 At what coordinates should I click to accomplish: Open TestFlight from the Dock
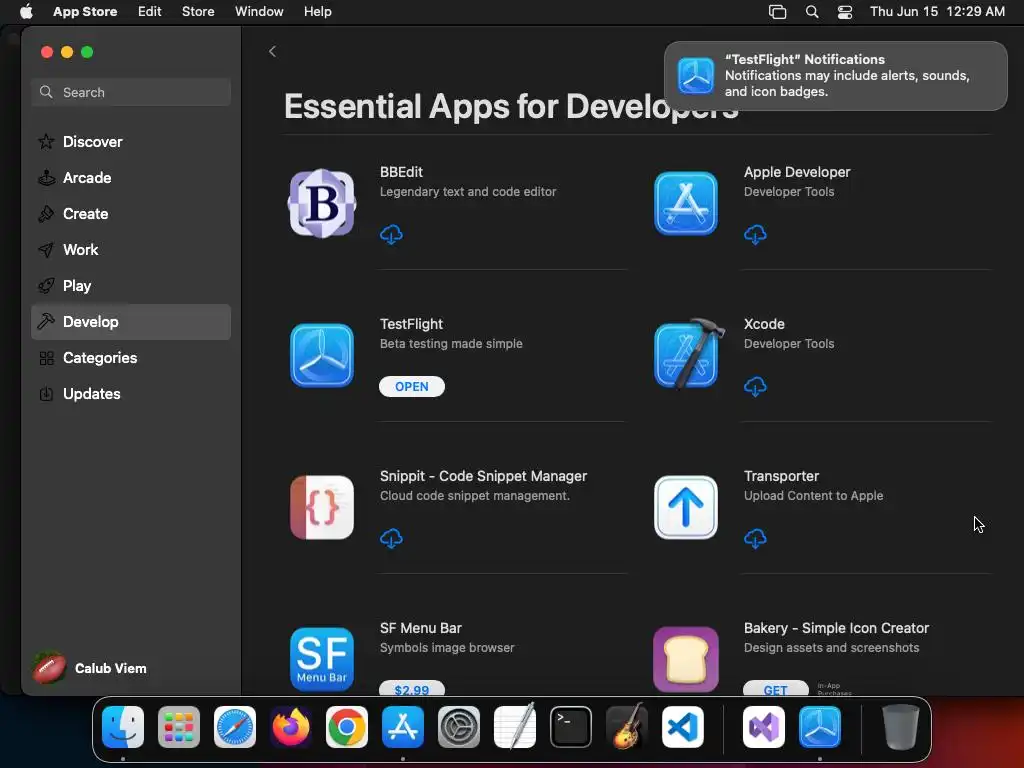click(820, 727)
